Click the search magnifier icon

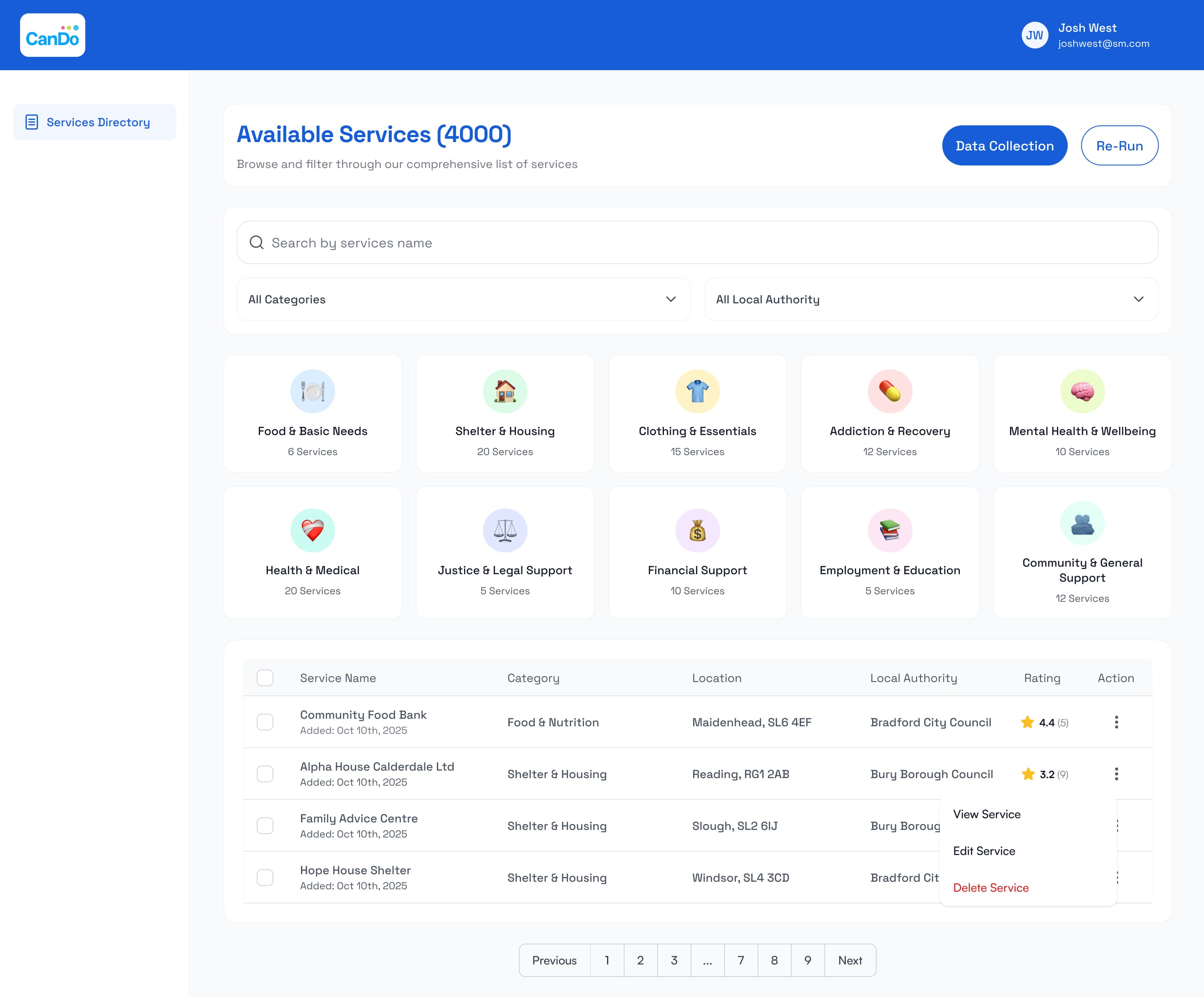tap(257, 243)
